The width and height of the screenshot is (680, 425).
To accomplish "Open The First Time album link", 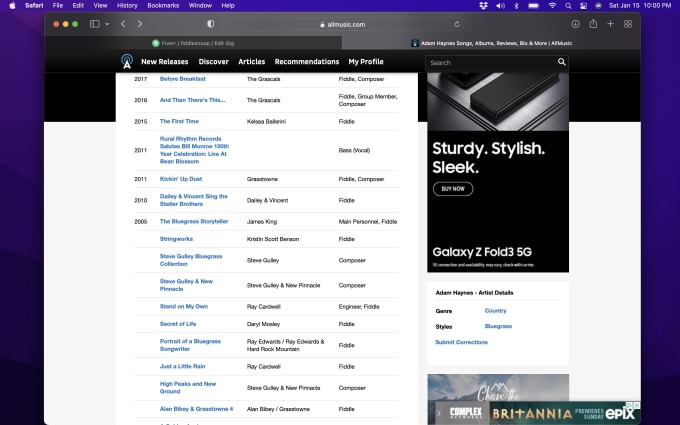I will (179, 121).
